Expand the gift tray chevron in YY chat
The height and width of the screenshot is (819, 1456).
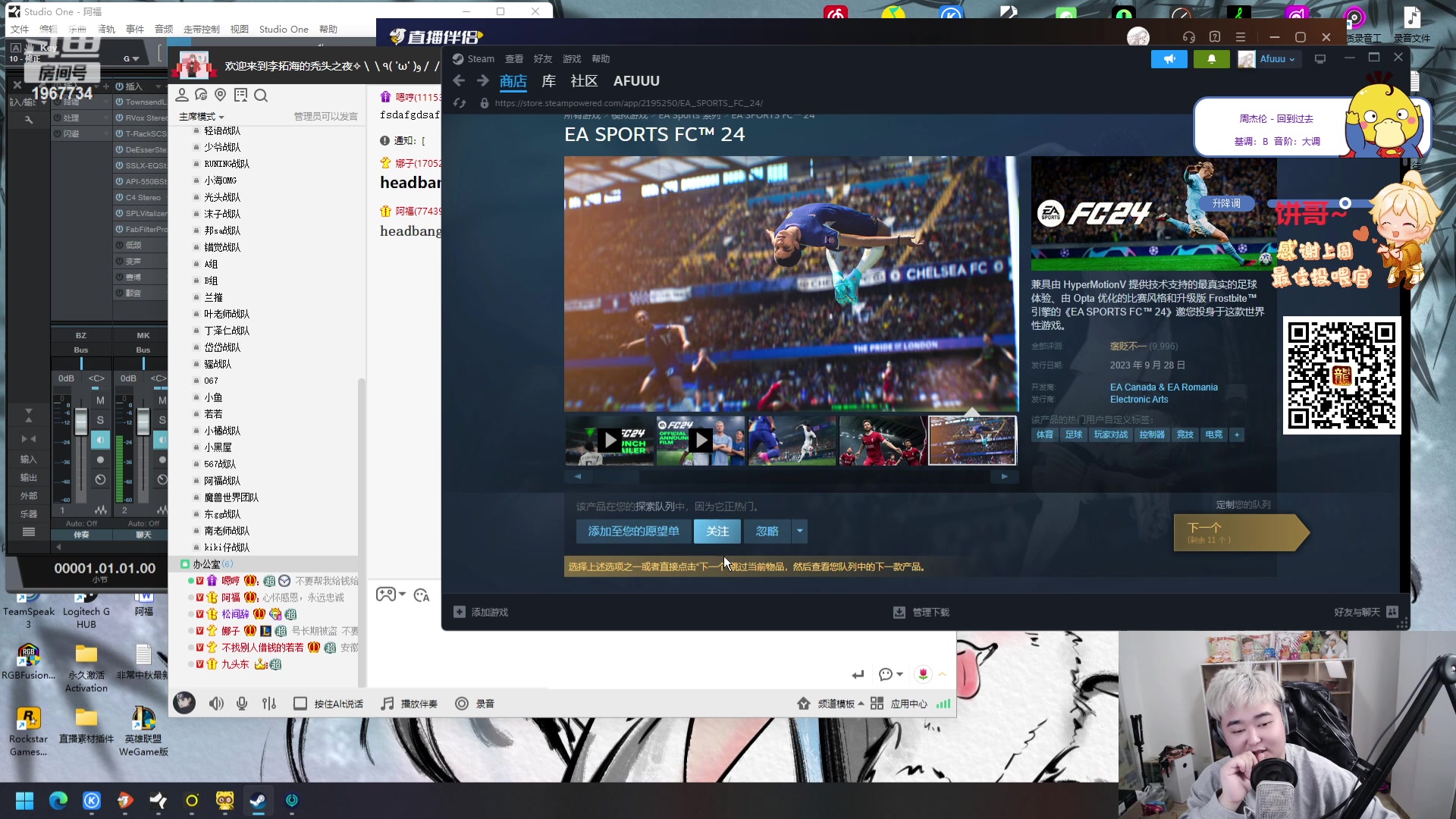click(943, 674)
